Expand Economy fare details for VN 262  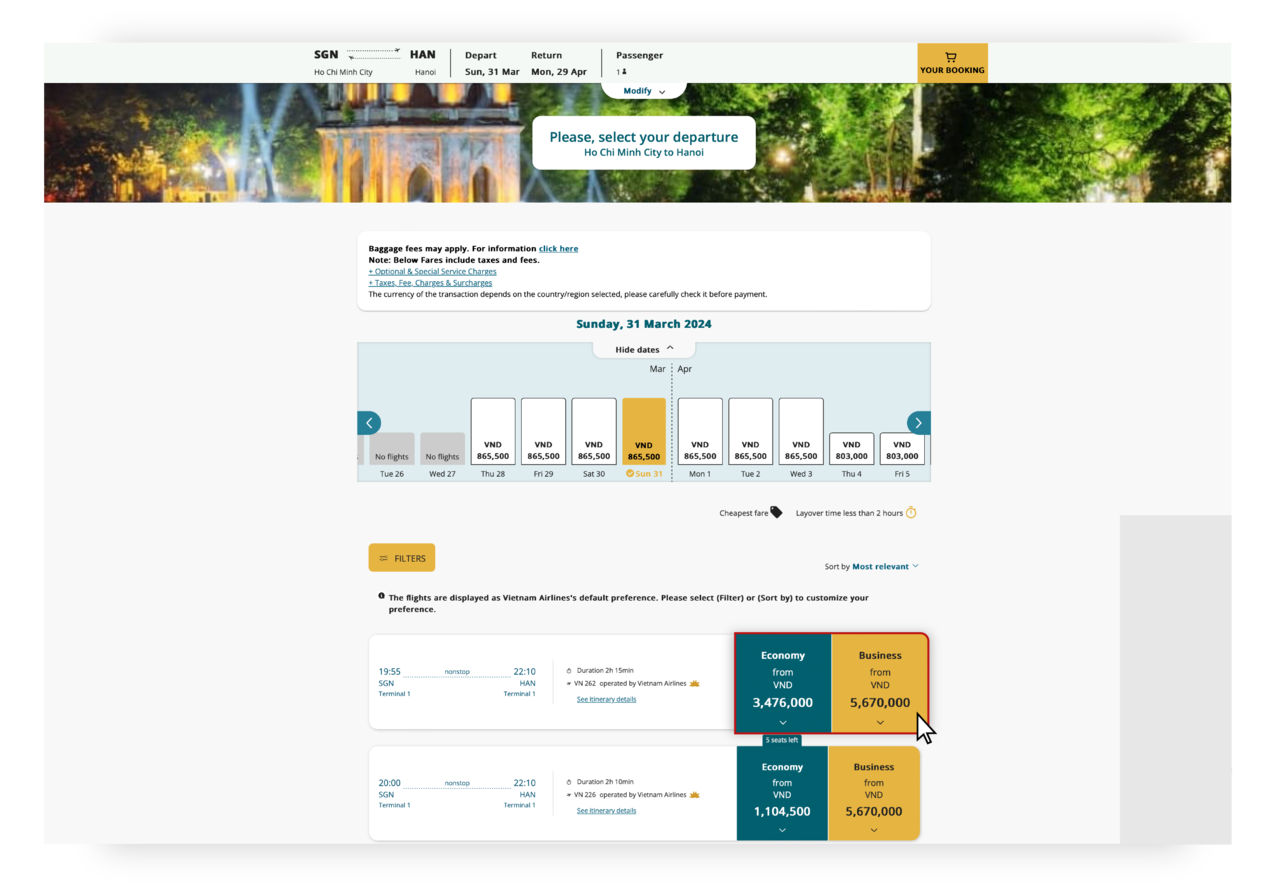pyautogui.click(x=782, y=721)
